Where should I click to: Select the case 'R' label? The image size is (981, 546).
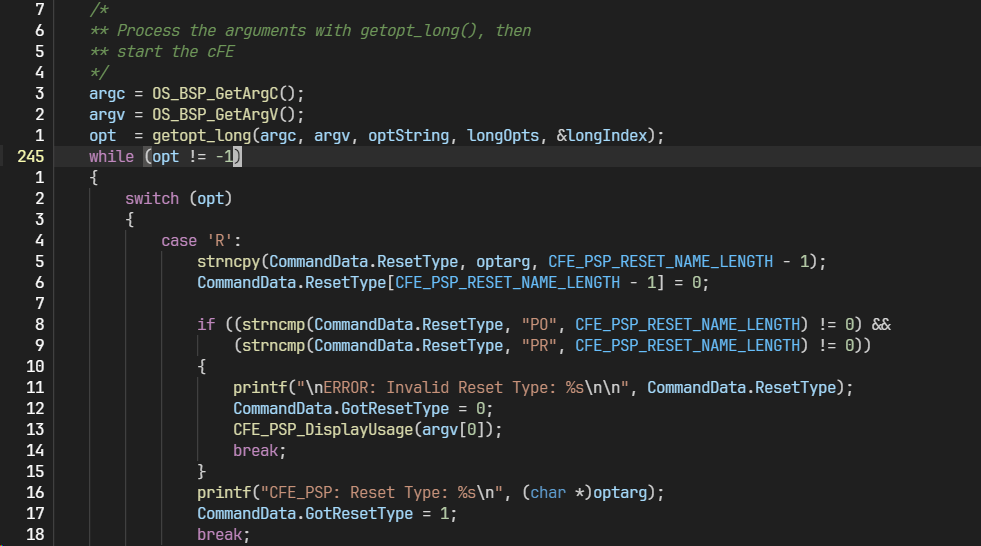(x=201, y=241)
